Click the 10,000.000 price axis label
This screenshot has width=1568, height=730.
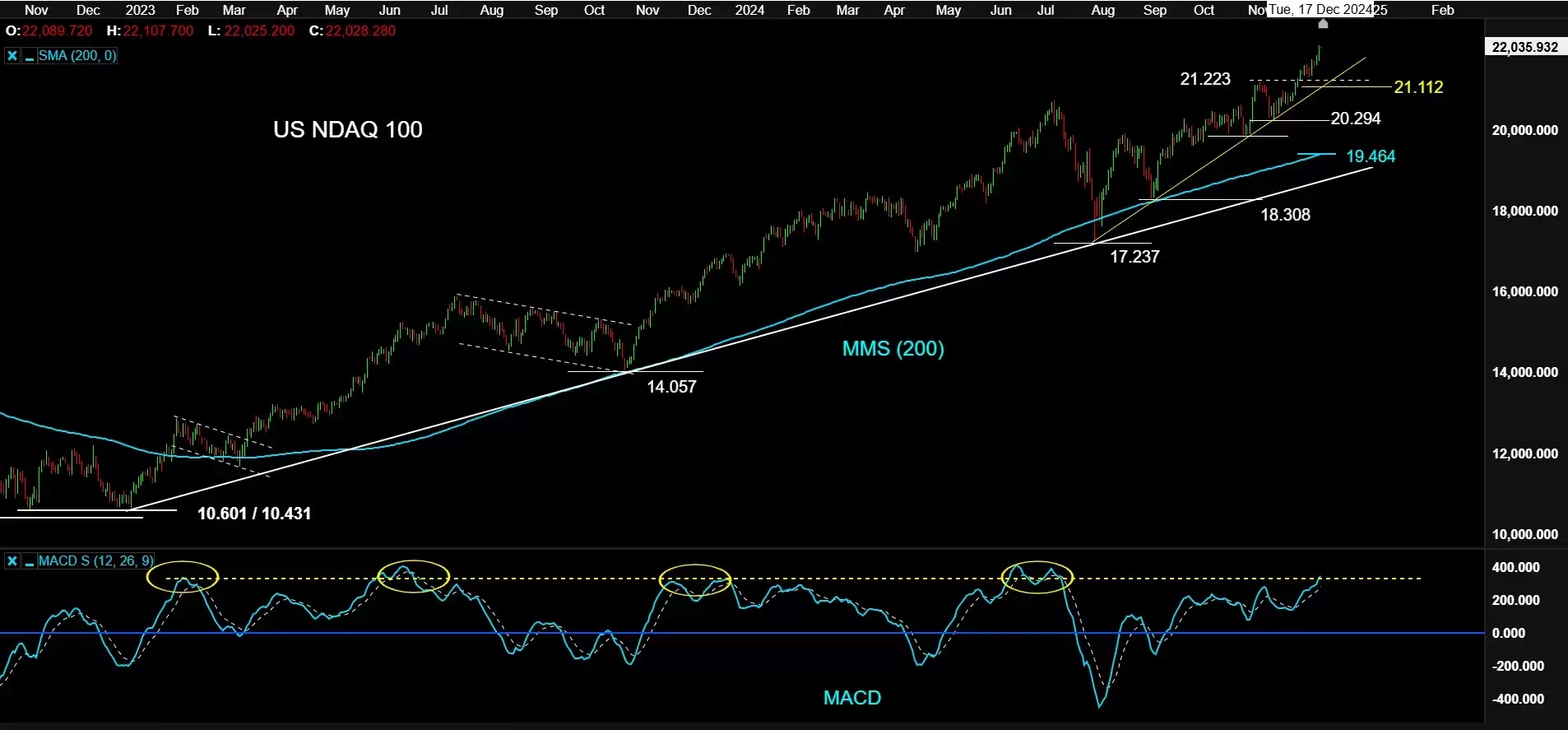(x=1524, y=534)
